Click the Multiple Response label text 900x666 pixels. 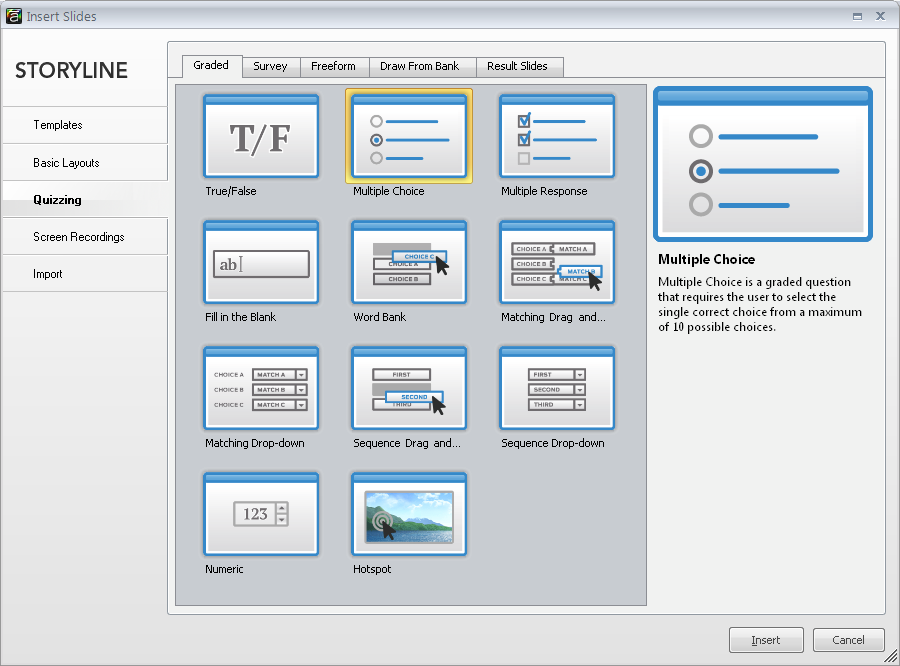[544, 191]
